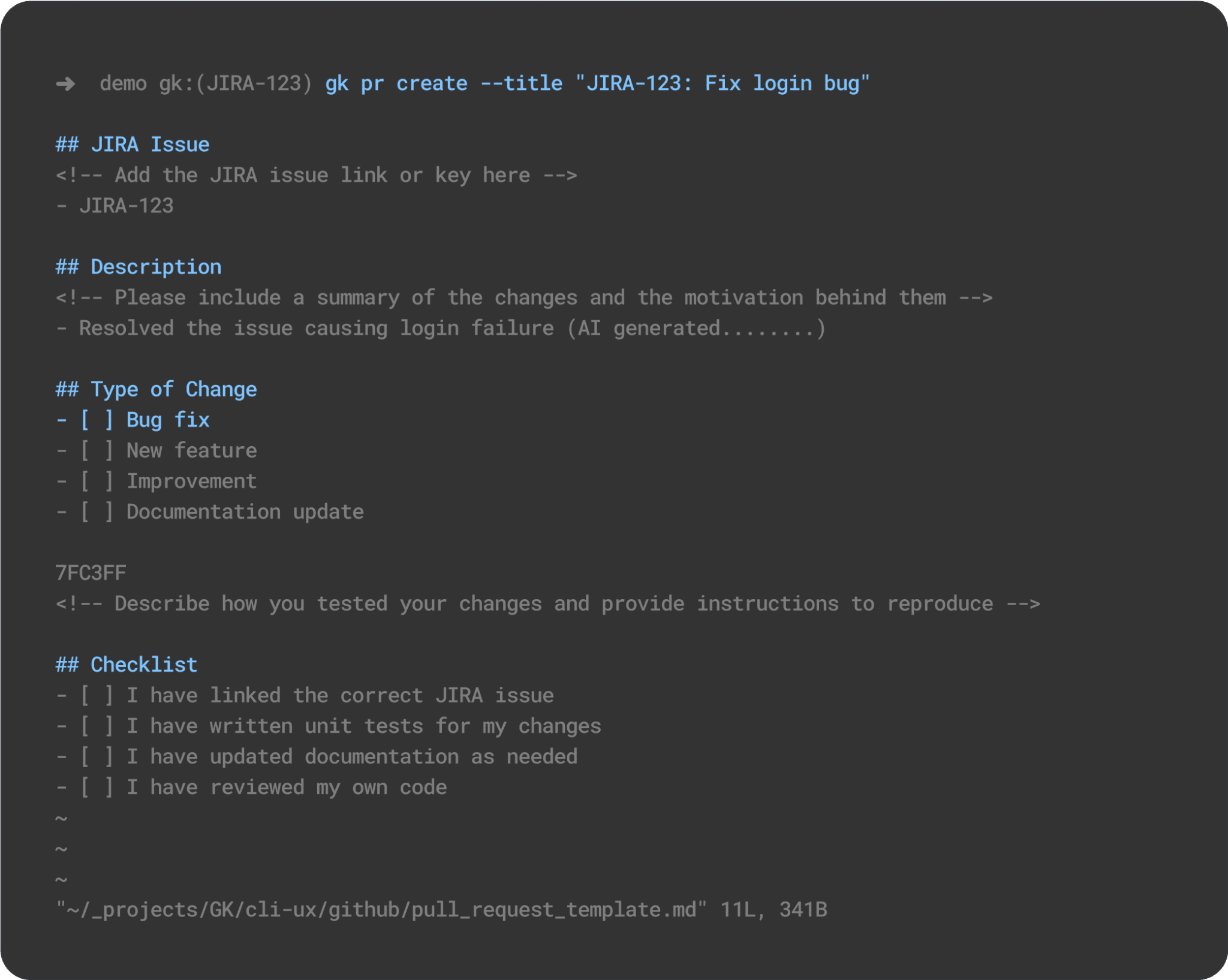
Task: Click the JIRA-123 issue key line
Action: (126, 206)
